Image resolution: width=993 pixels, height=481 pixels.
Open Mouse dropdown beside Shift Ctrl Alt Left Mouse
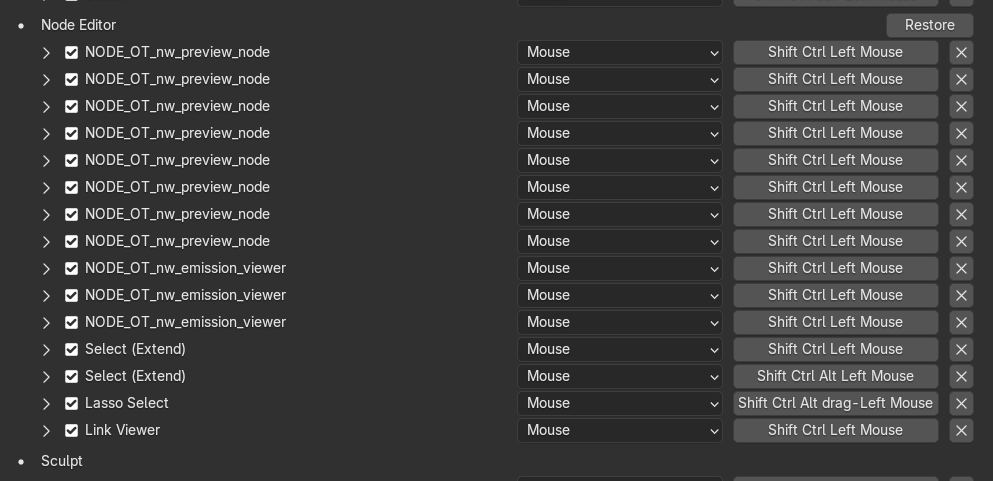pos(619,377)
